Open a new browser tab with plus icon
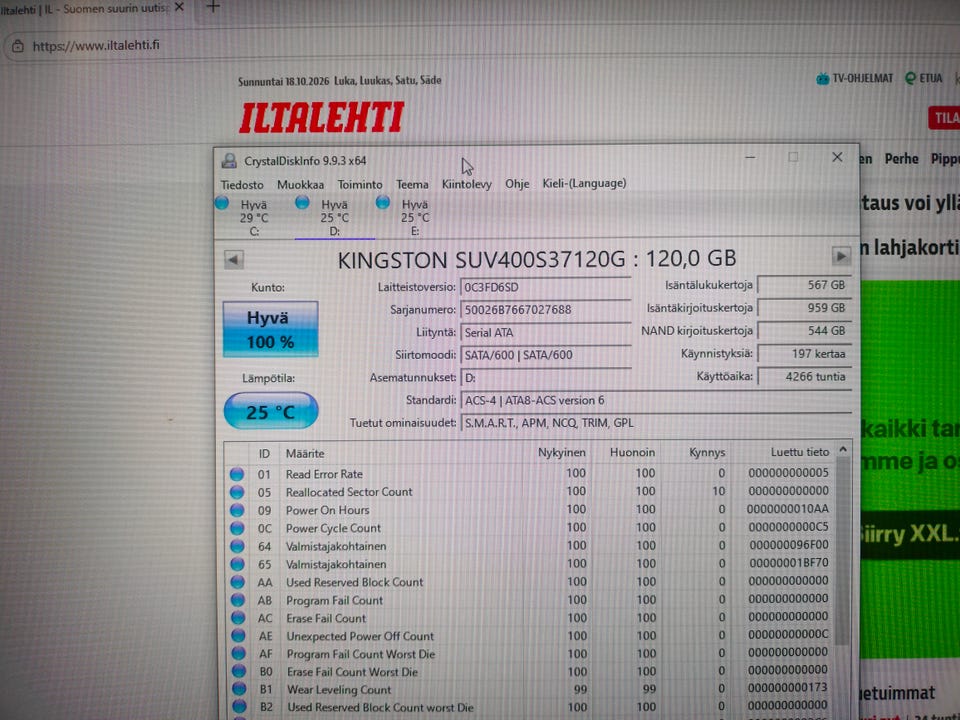The width and height of the screenshot is (960, 720). (213, 7)
